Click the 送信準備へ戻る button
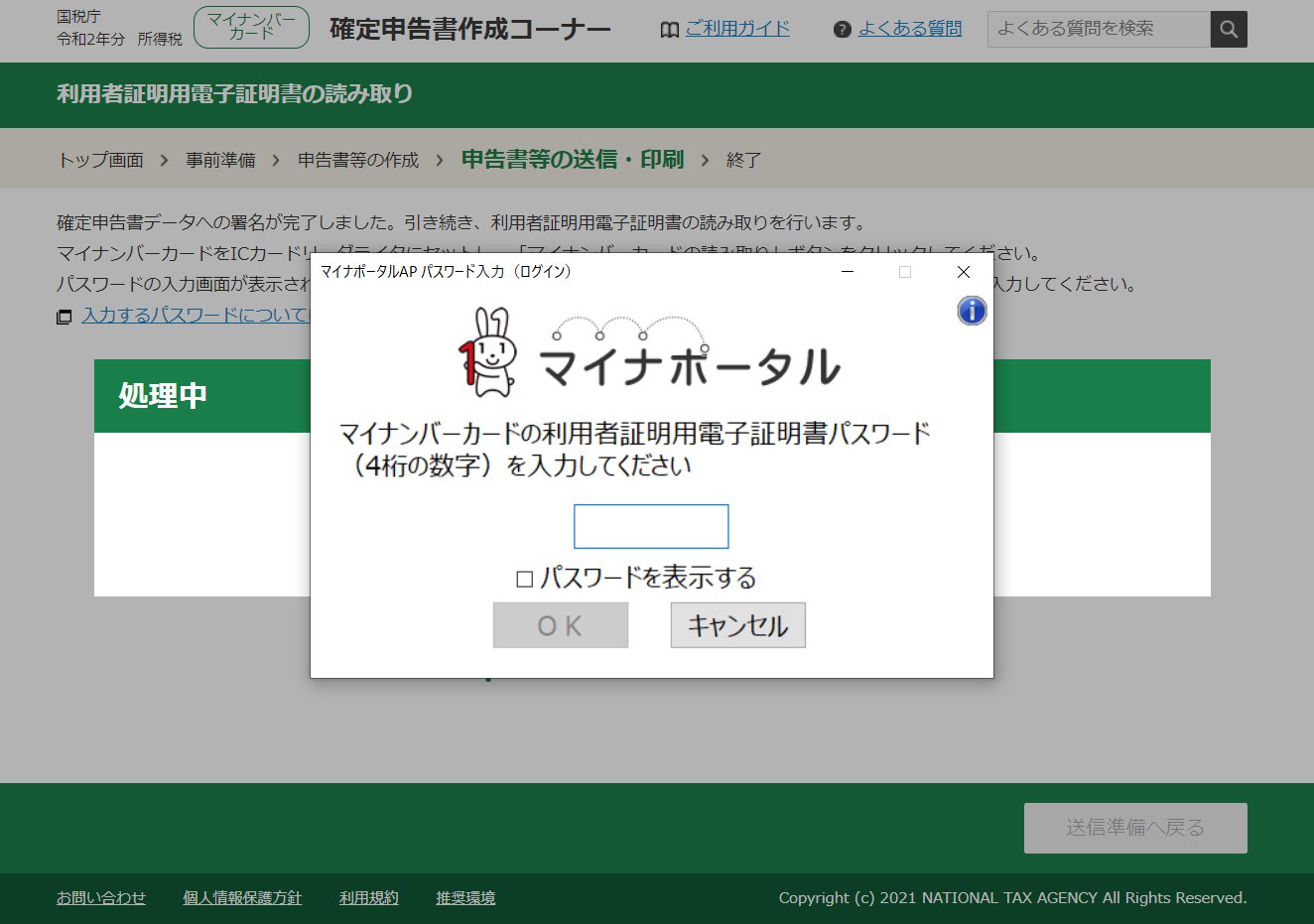The width and height of the screenshot is (1314, 924). (x=1135, y=828)
